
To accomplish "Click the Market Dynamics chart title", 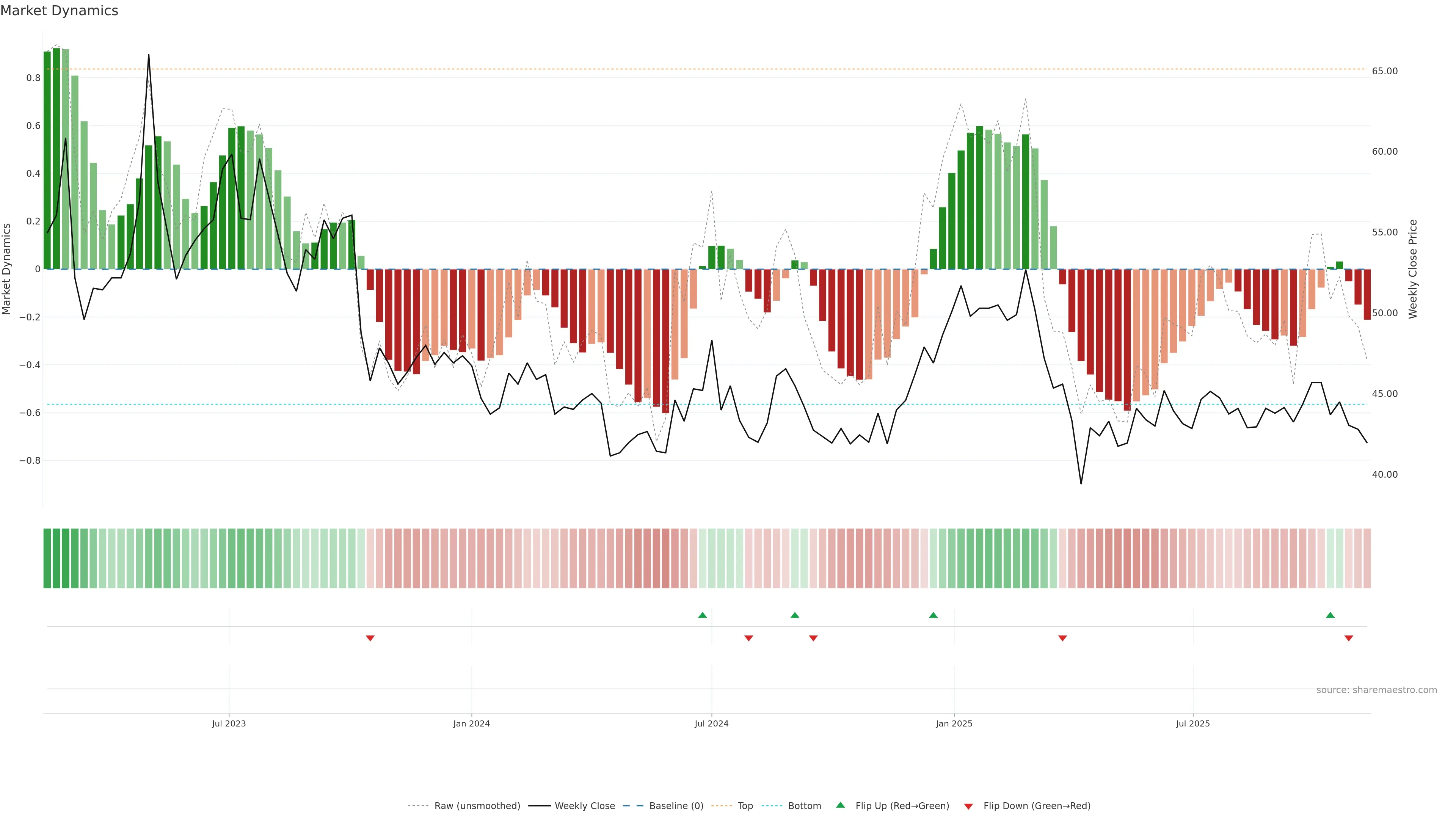I will pyautogui.click(x=60, y=11).
